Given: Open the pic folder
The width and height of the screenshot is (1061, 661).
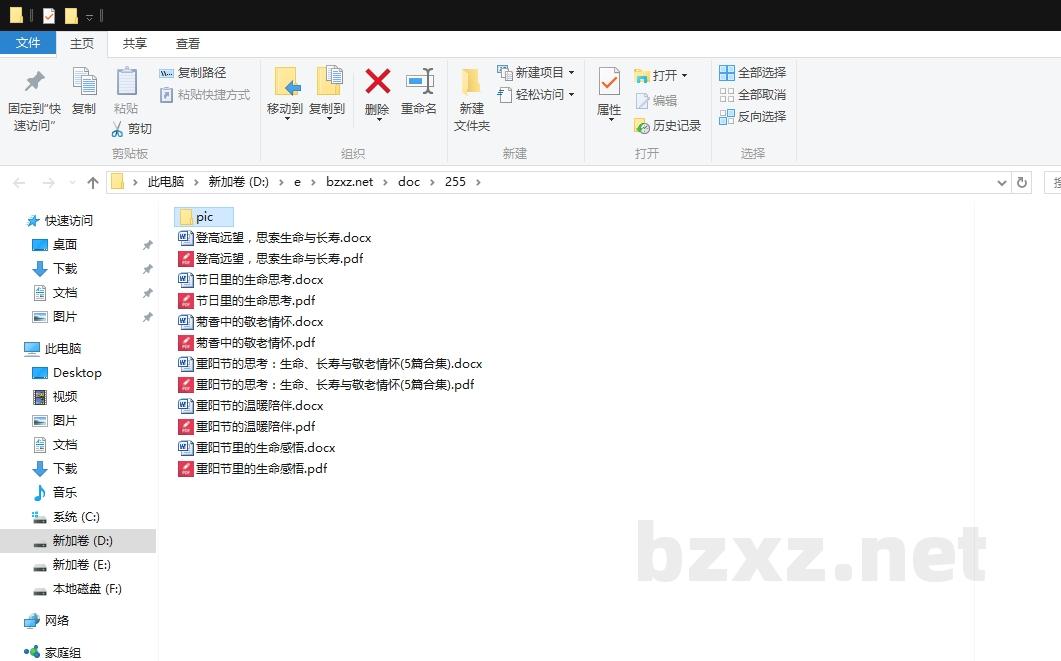Looking at the screenshot, I should [x=204, y=216].
